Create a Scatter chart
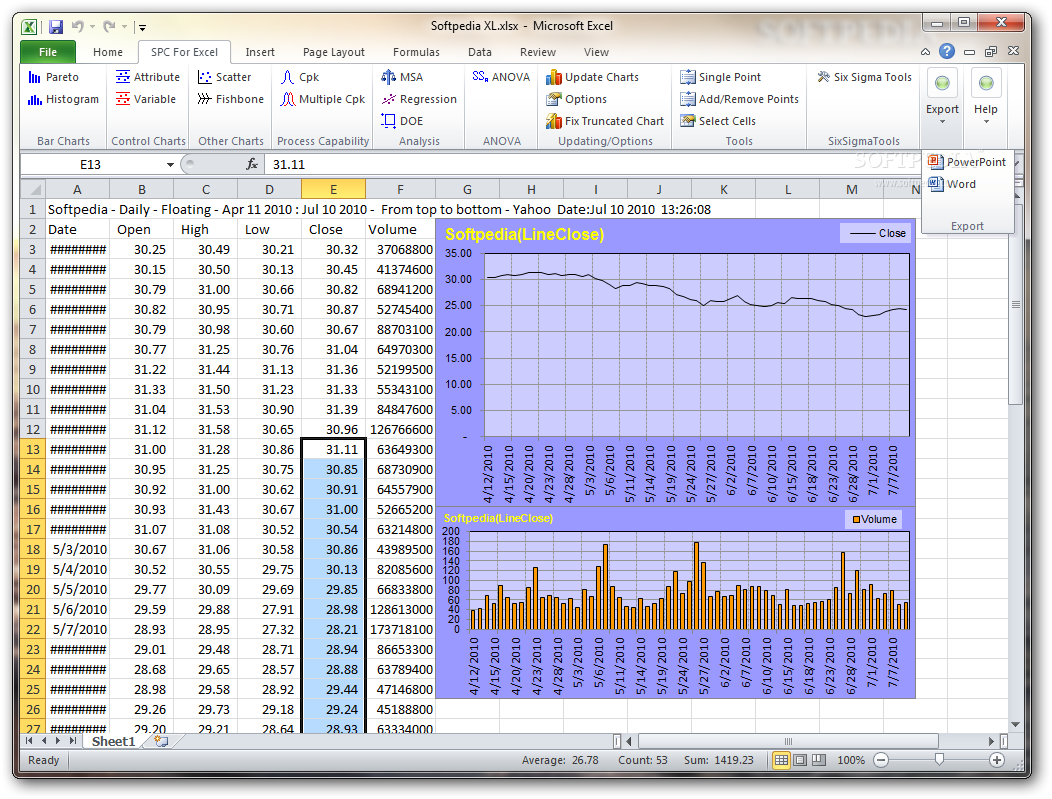The width and height of the screenshot is (1052, 799). [225, 77]
